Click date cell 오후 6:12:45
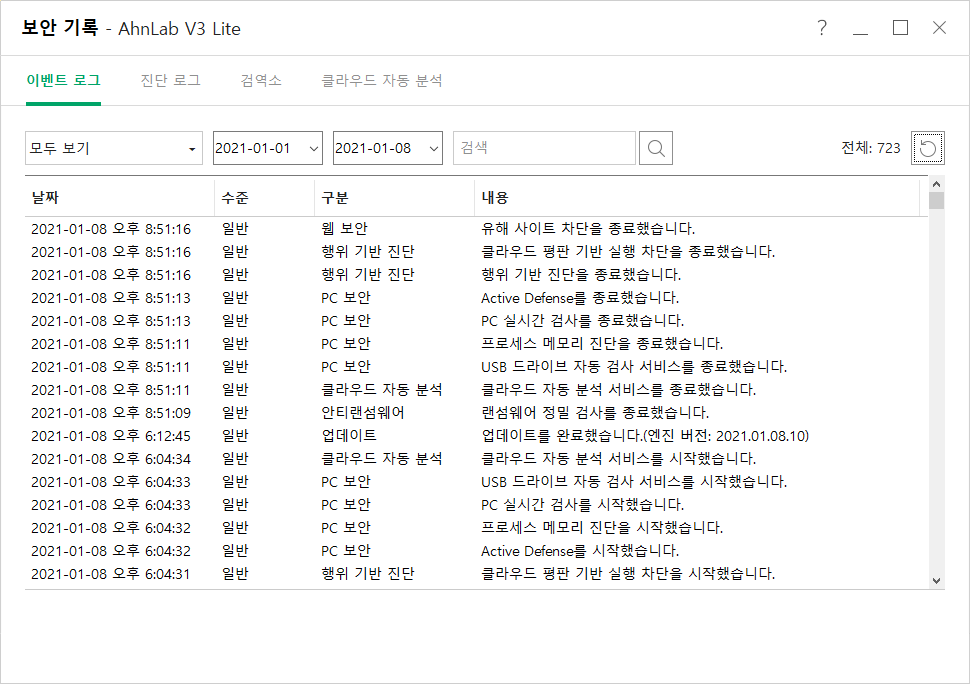The width and height of the screenshot is (970, 684). pyautogui.click(x=111, y=436)
